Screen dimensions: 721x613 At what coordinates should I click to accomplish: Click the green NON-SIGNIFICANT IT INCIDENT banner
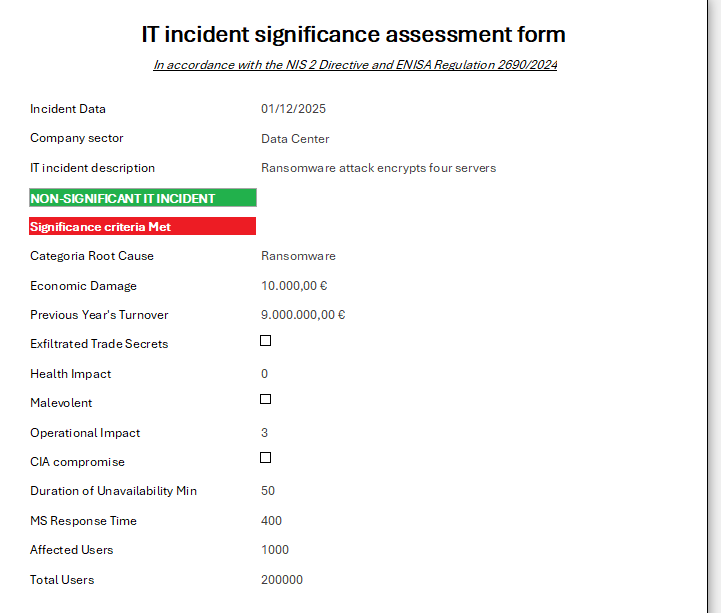tap(143, 198)
